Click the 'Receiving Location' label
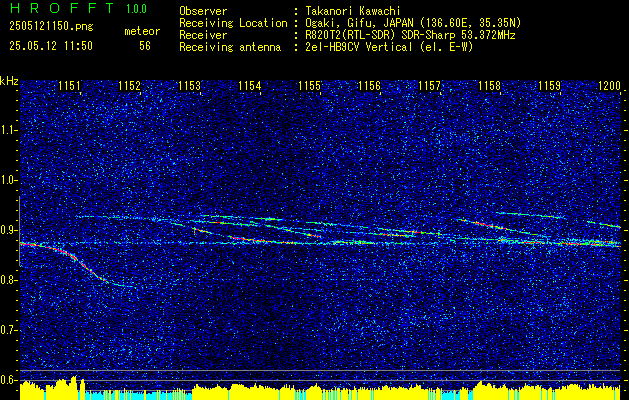The image size is (629, 400). 233,23
